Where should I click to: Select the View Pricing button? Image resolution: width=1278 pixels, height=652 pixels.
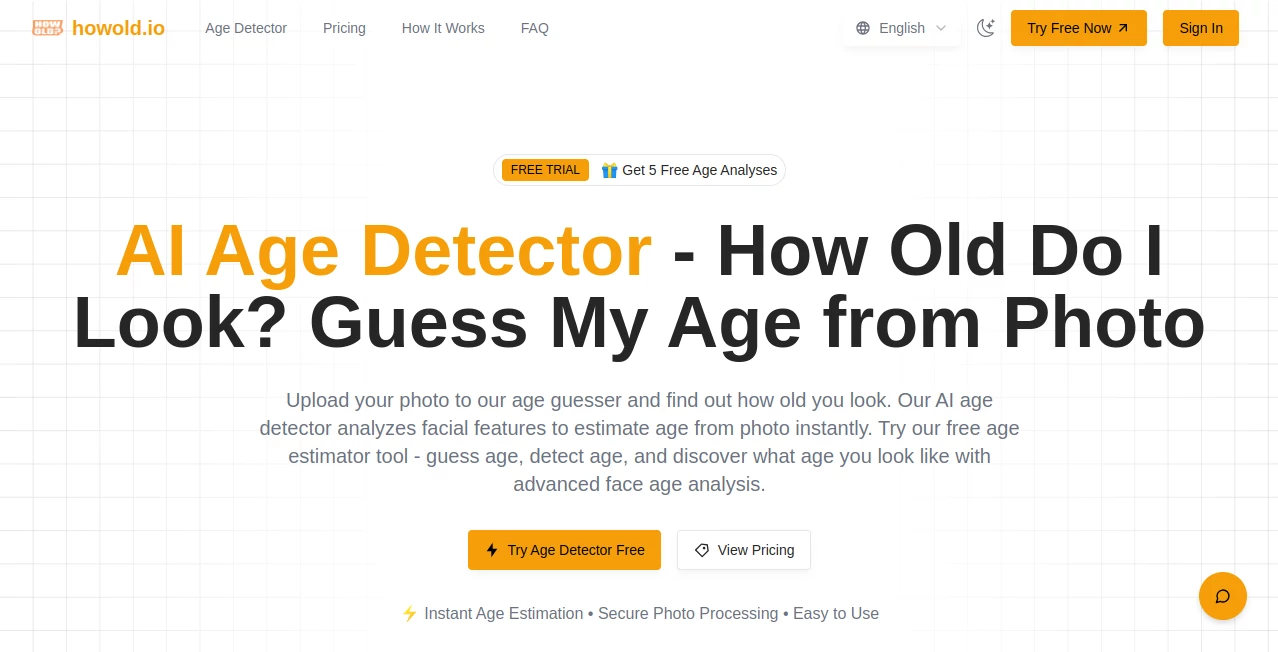[x=744, y=550]
